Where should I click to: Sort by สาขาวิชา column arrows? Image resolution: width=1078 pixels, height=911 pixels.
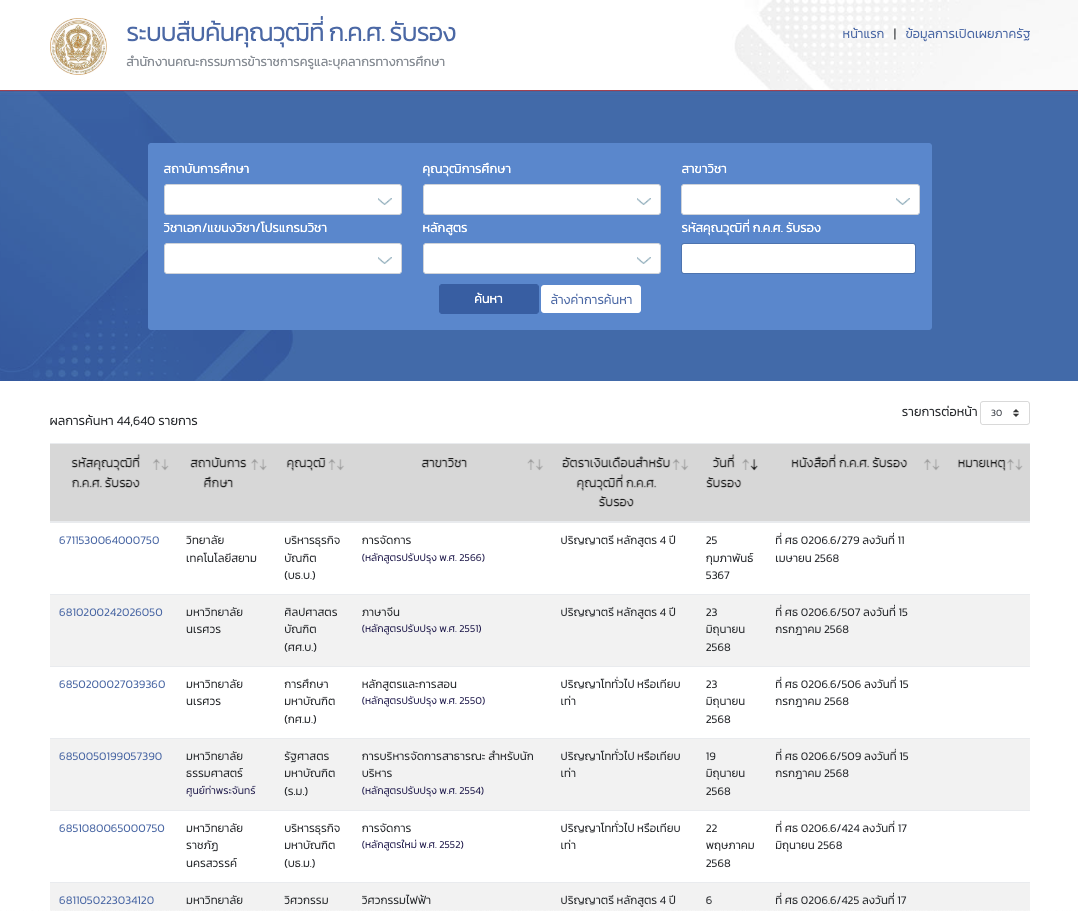click(x=535, y=465)
